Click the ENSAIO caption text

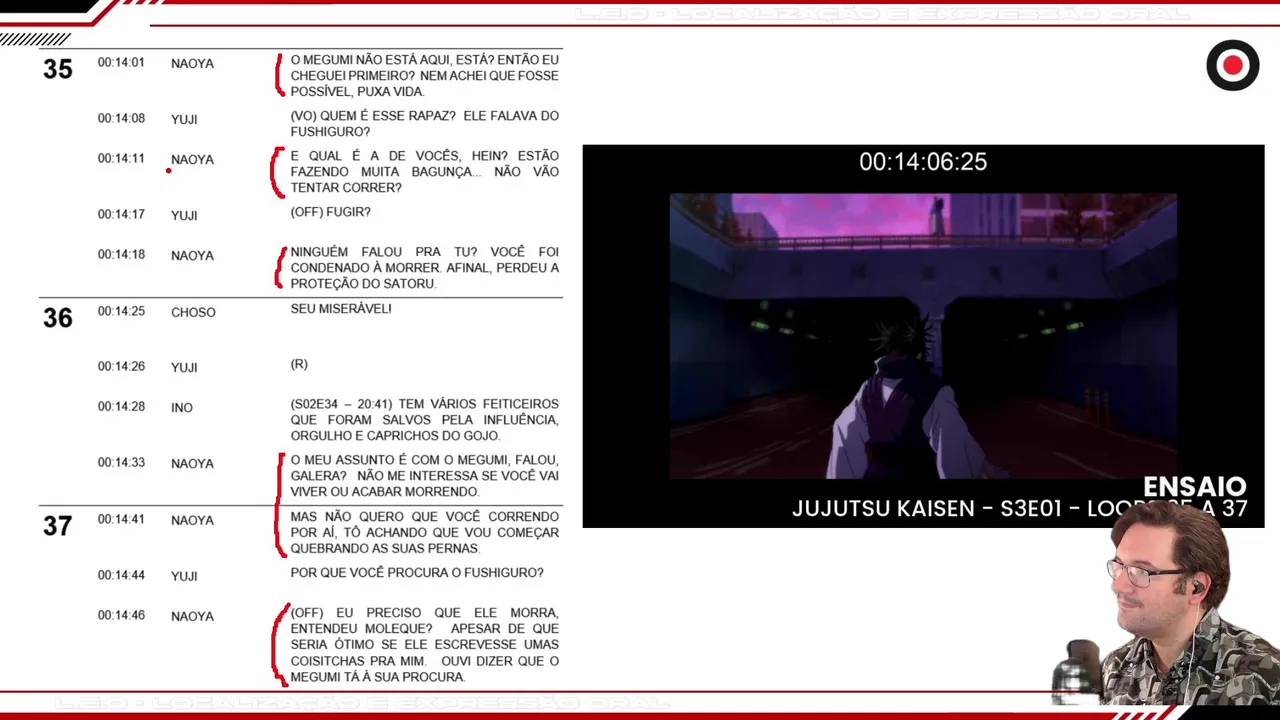pyautogui.click(x=1194, y=487)
